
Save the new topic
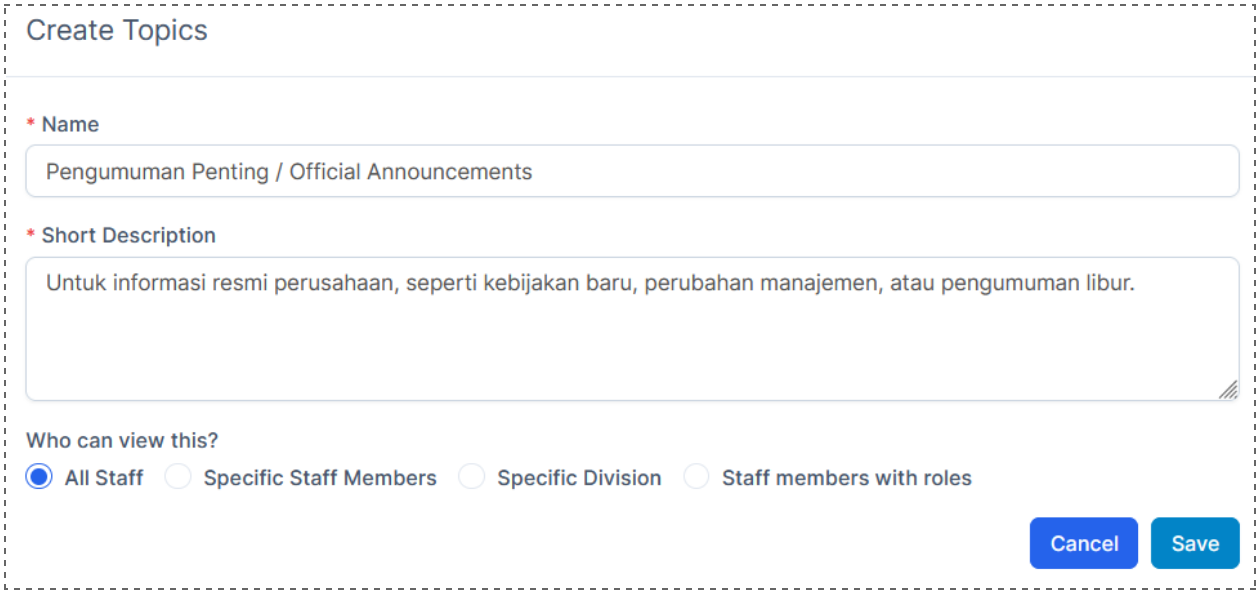coord(1195,543)
